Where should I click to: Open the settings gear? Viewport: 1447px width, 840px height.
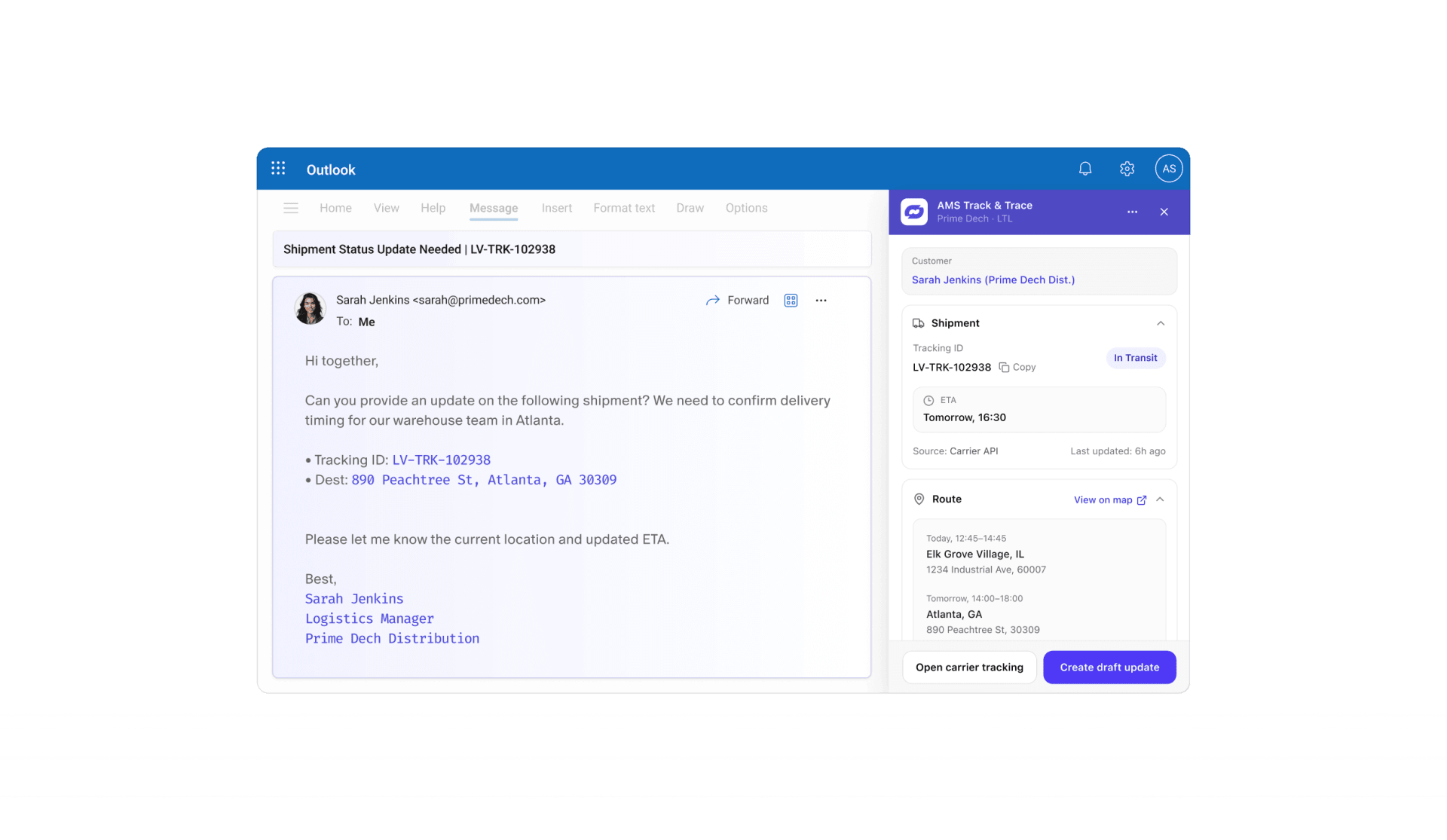tap(1127, 169)
